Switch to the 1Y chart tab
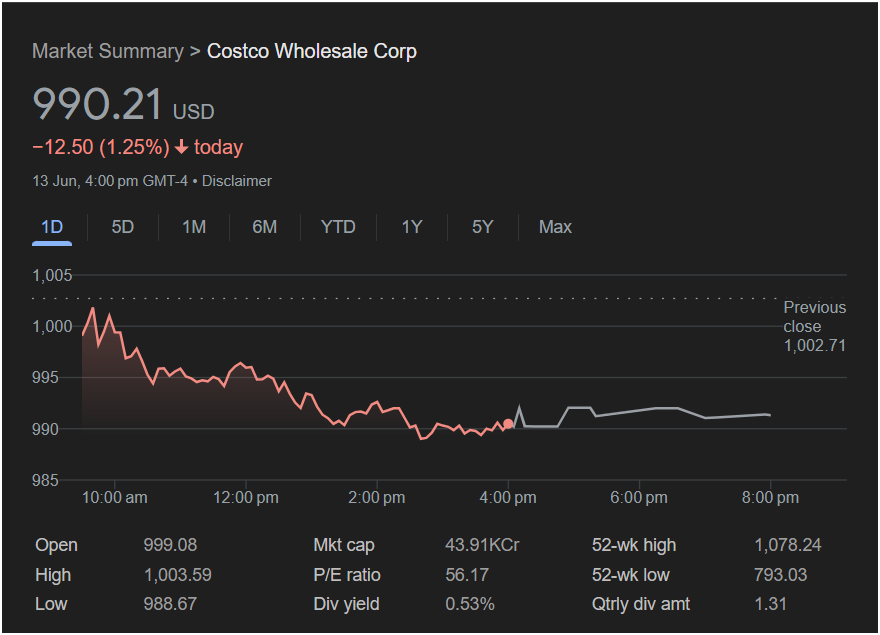 point(412,227)
